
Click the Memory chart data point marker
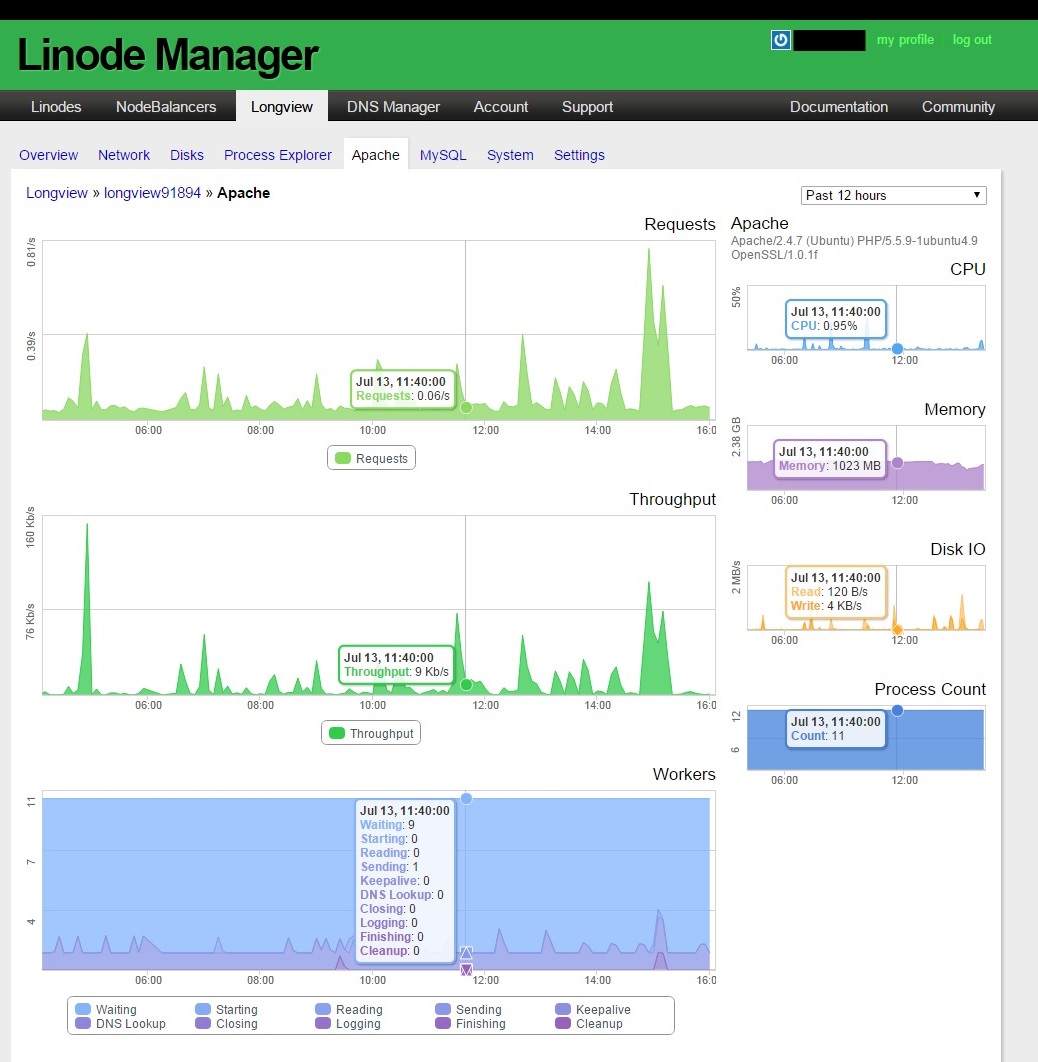coord(897,463)
